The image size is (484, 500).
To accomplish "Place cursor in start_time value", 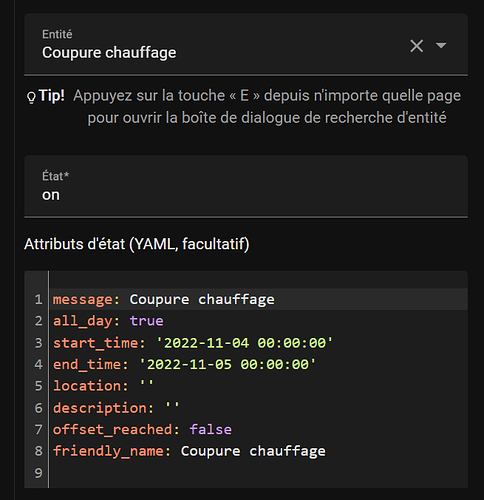I will tap(245, 343).
